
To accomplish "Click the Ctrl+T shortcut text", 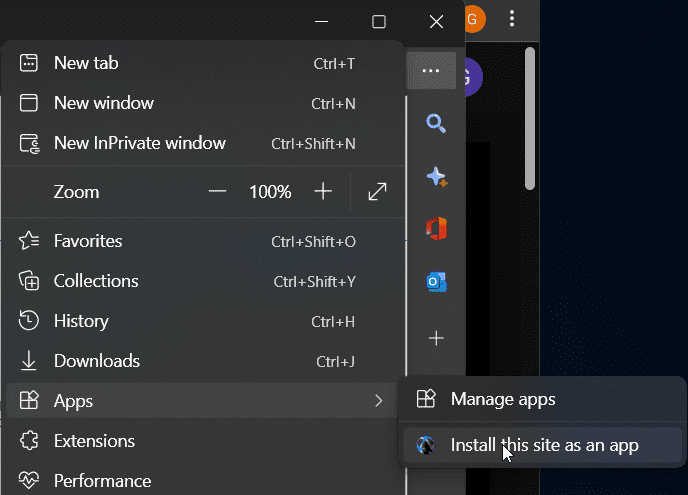I will tap(334, 64).
